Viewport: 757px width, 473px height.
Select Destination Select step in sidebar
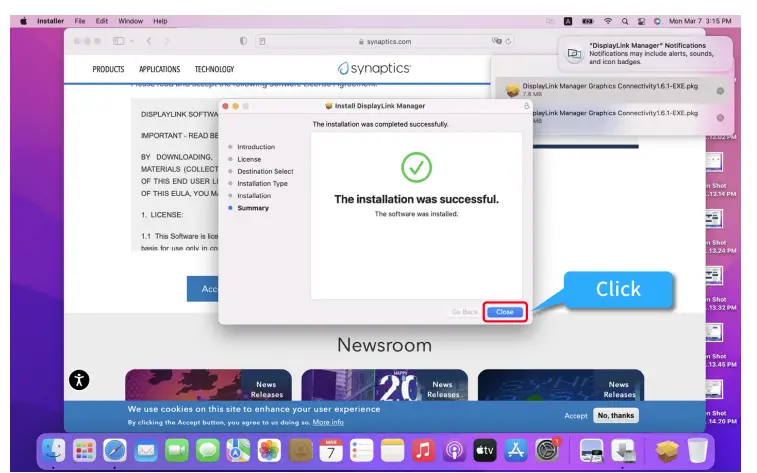[x=265, y=171]
